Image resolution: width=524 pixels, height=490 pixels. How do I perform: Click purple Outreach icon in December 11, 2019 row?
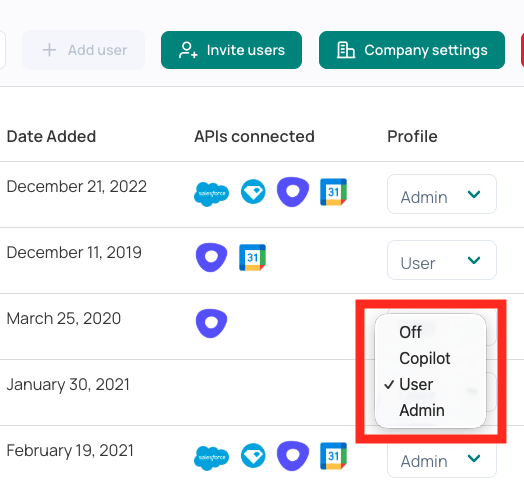[211, 257]
